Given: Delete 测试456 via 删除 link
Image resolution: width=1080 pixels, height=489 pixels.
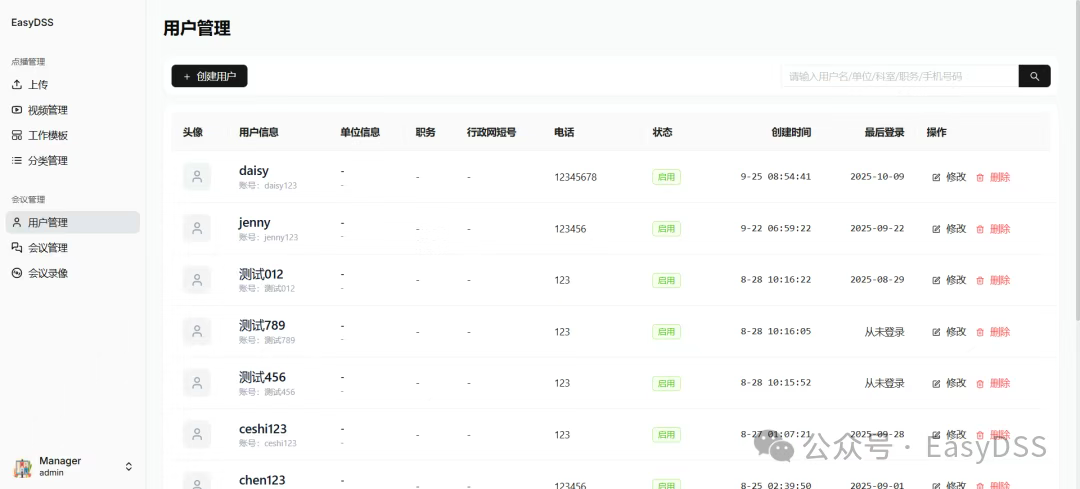Looking at the screenshot, I should [x=993, y=384].
